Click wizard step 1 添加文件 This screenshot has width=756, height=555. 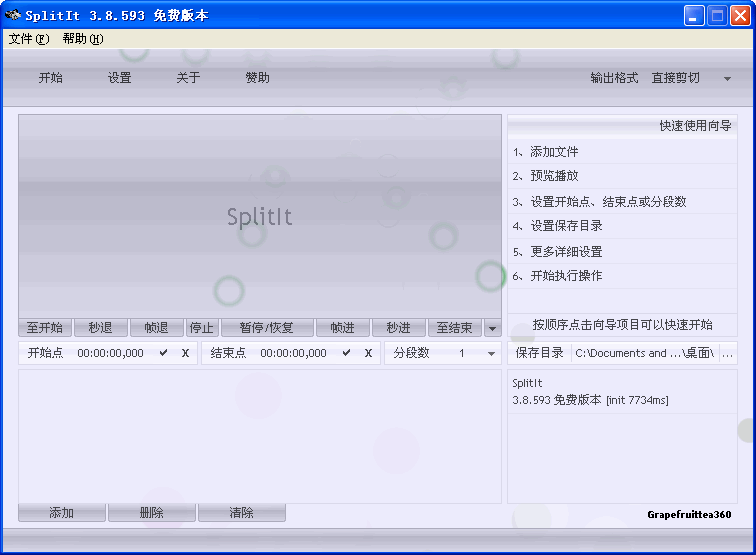pyautogui.click(x=622, y=152)
